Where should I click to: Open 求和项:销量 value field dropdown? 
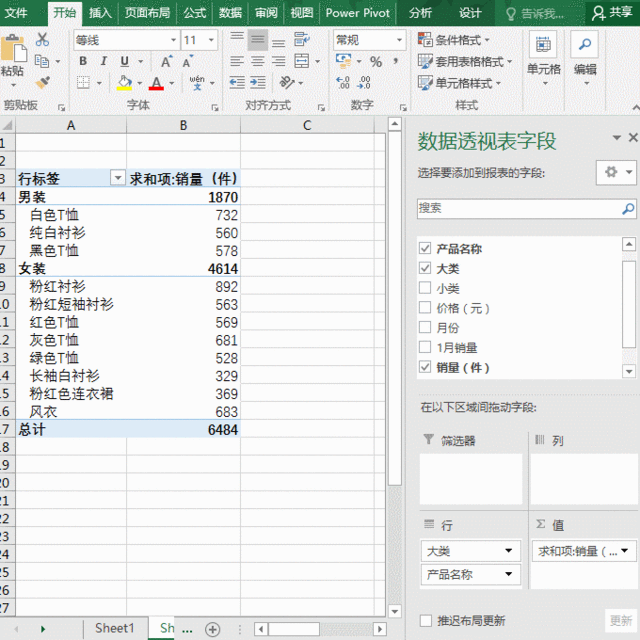pos(624,551)
